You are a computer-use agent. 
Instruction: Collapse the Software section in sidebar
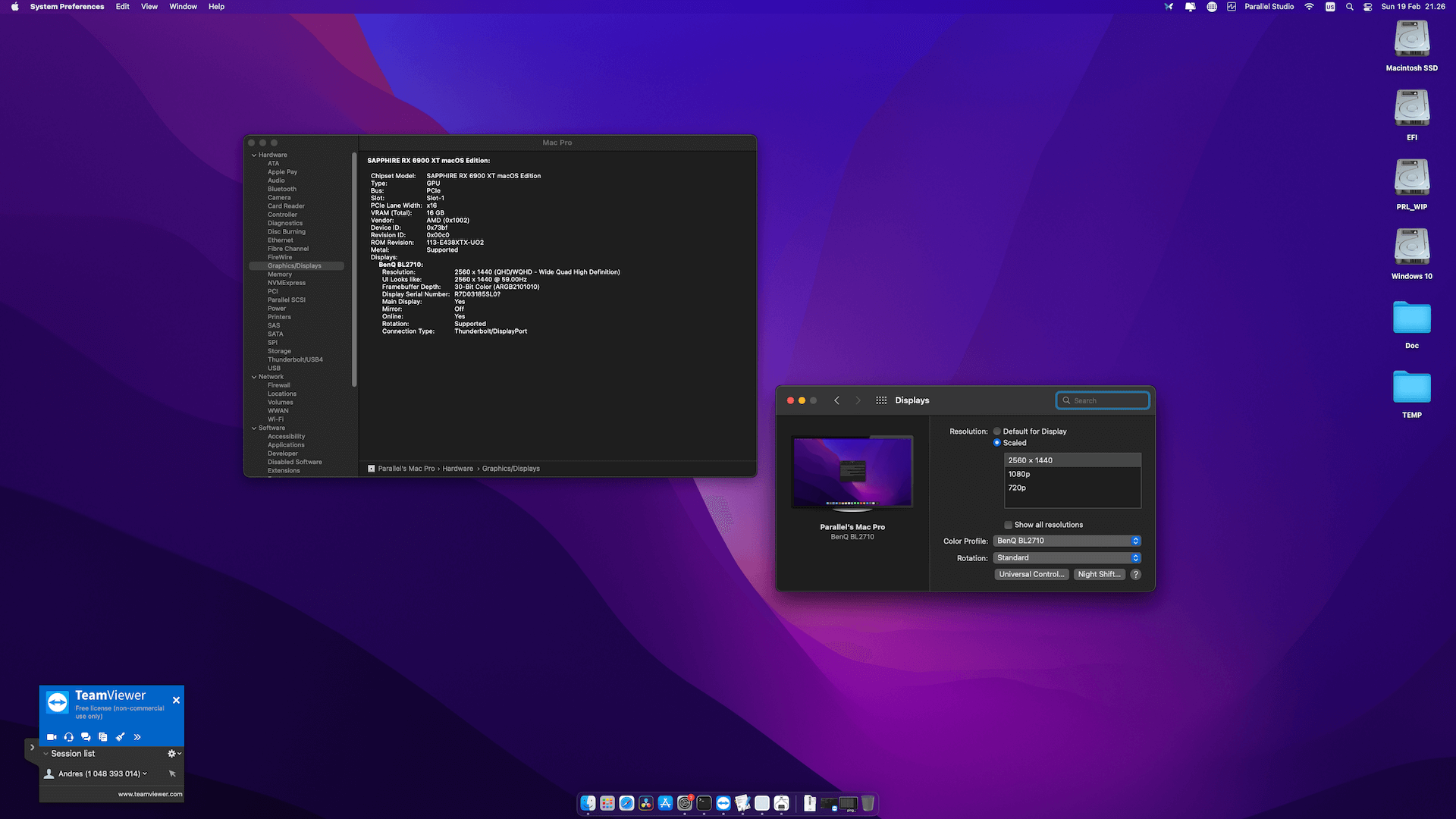[254, 428]
